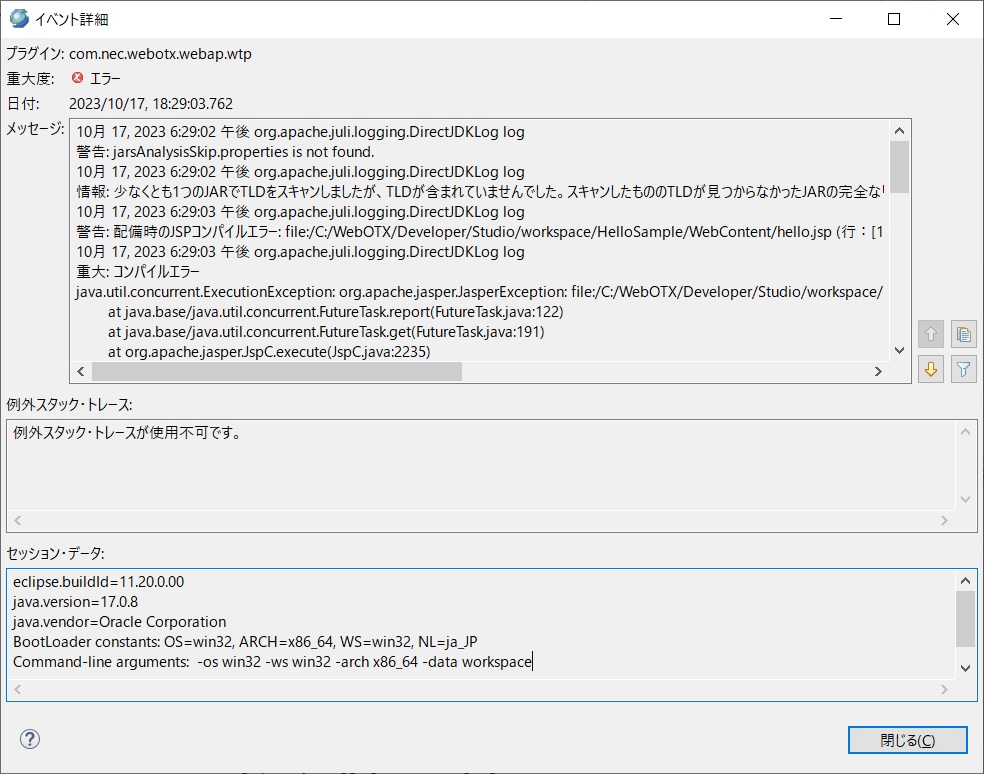Click the session data vertical scrollbar thumb
This screenshot has width=984, height=774.
pyautogui.click(x=965, y=618)
